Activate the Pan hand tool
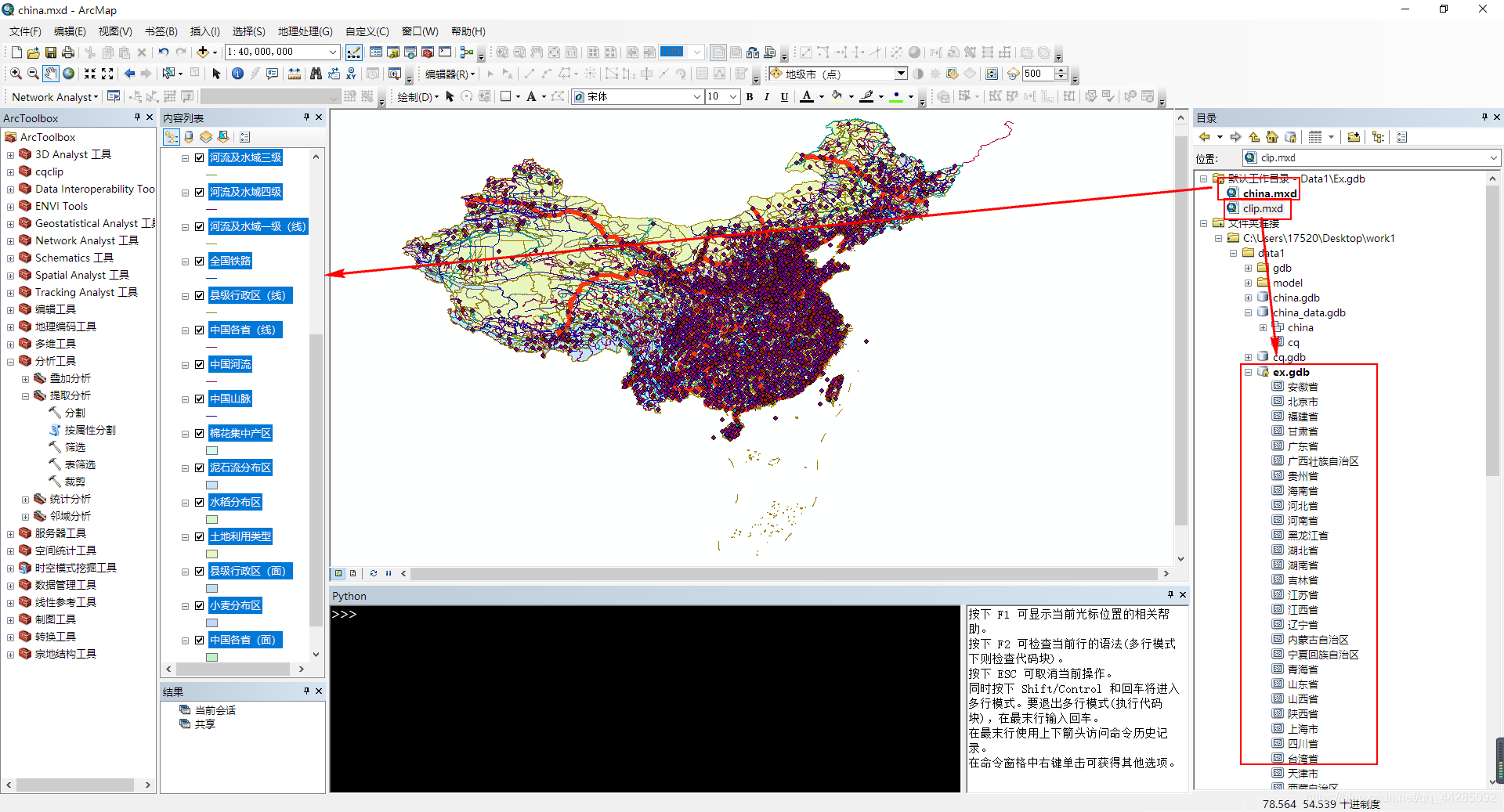 (51, 74)
